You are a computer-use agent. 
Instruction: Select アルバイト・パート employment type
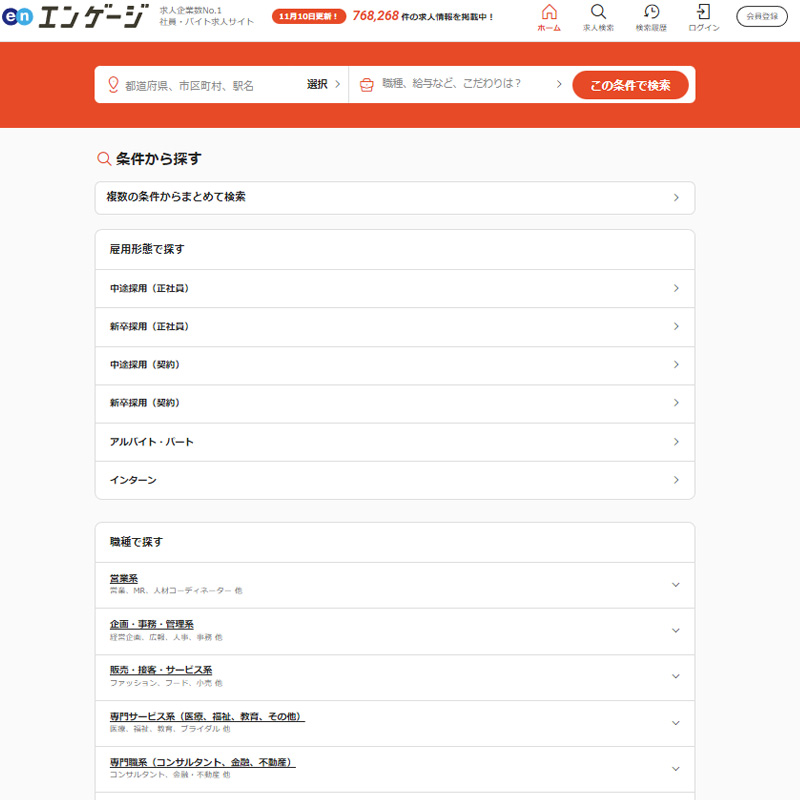(x=394, y=442)
